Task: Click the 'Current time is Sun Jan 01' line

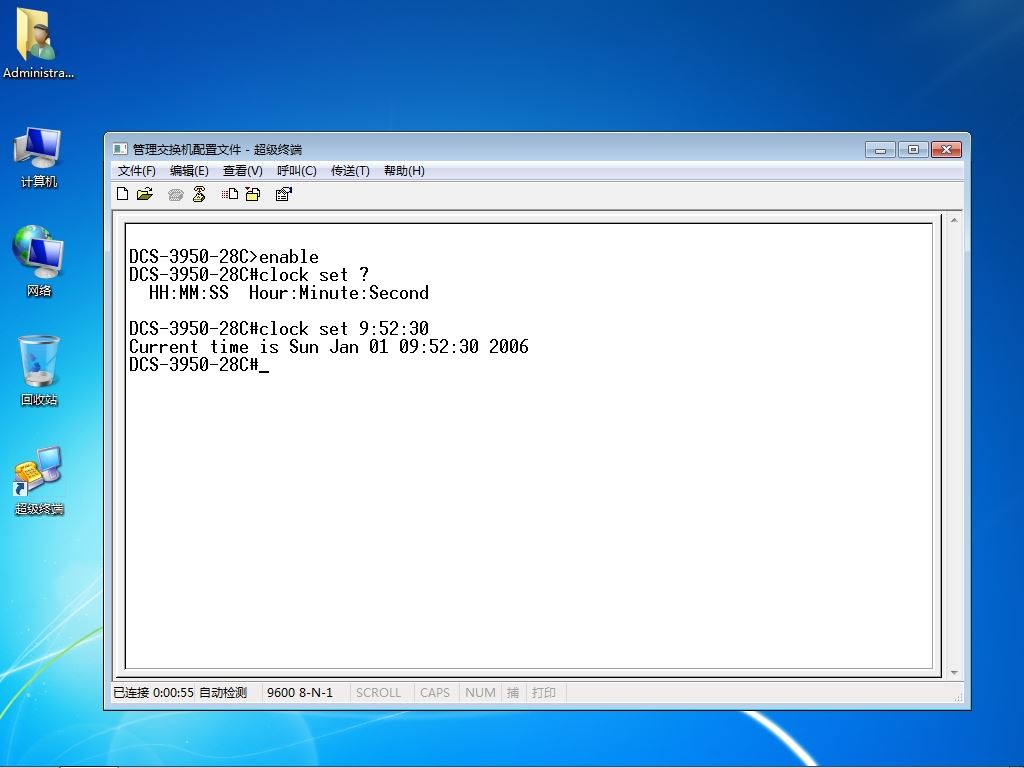Action: point(328,346)
